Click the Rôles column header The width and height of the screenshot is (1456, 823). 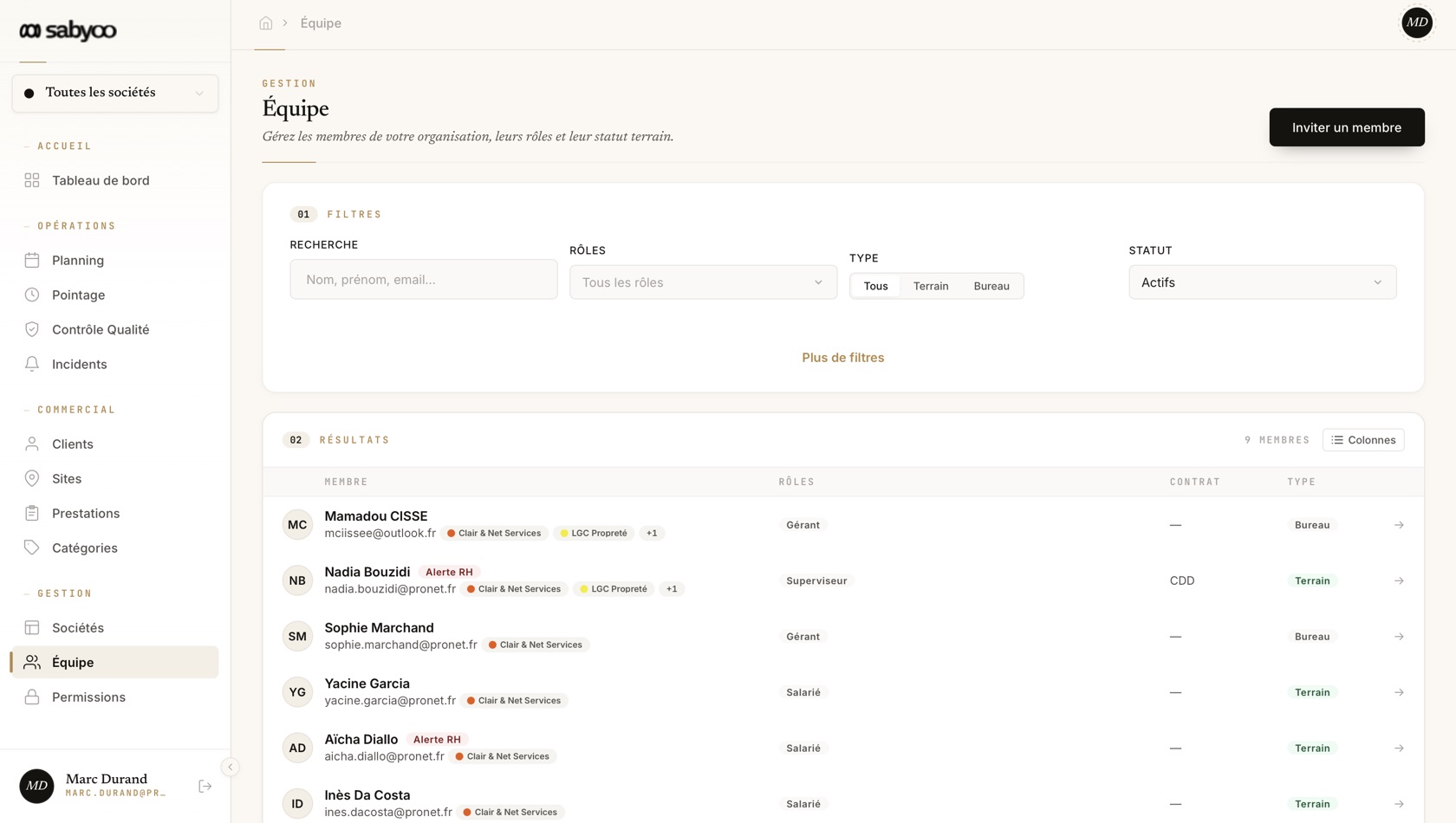coord(796,482)
